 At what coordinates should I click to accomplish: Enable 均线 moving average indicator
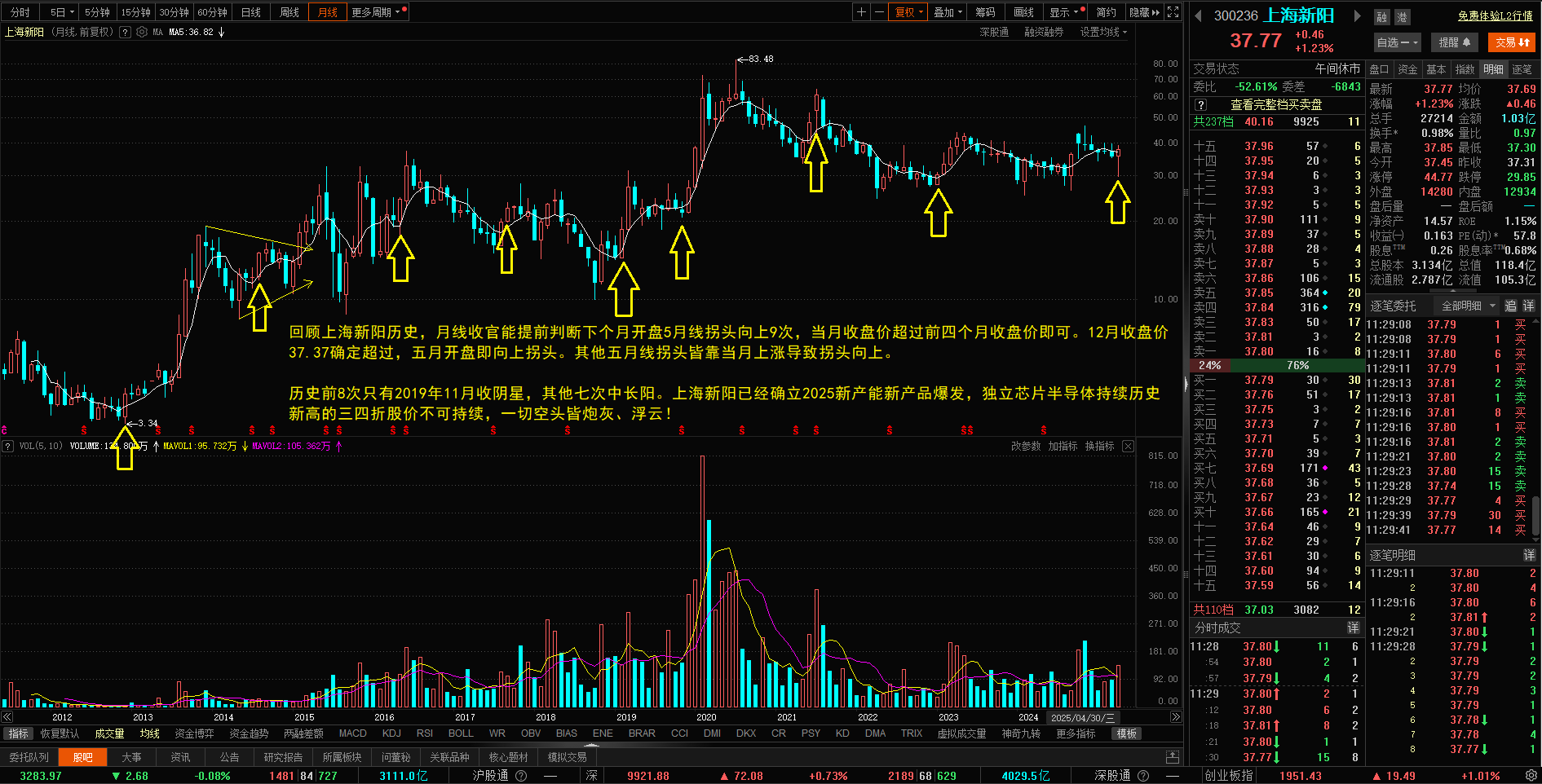[x=150, y=733]
